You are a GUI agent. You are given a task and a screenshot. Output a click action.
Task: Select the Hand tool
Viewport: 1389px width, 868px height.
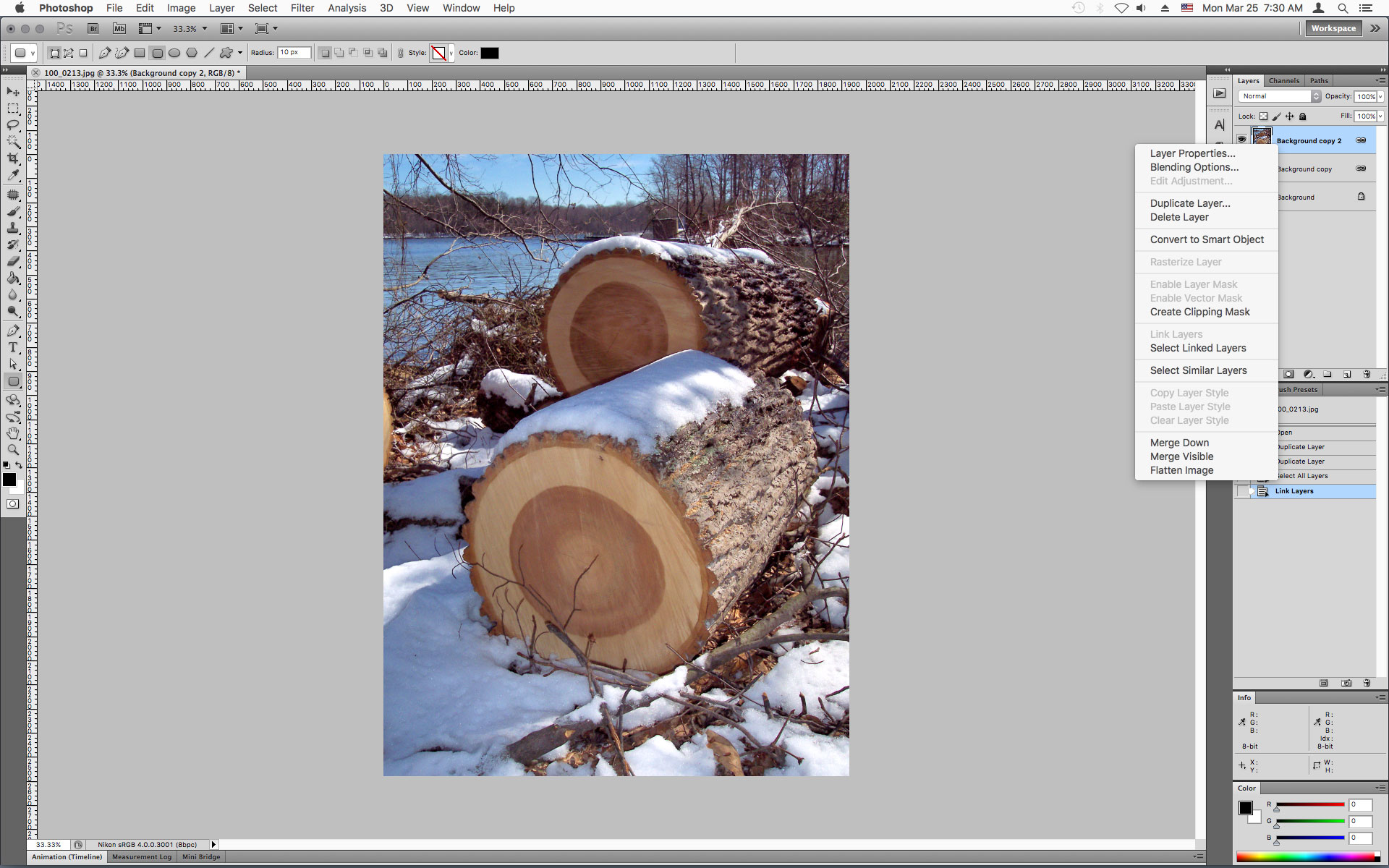(x=13, y=433)
